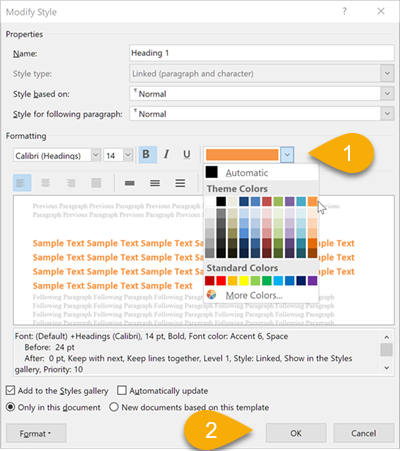Pick the orange theme color swatch
The width and height of the screenshot is (400, 451).
(312, 201)
